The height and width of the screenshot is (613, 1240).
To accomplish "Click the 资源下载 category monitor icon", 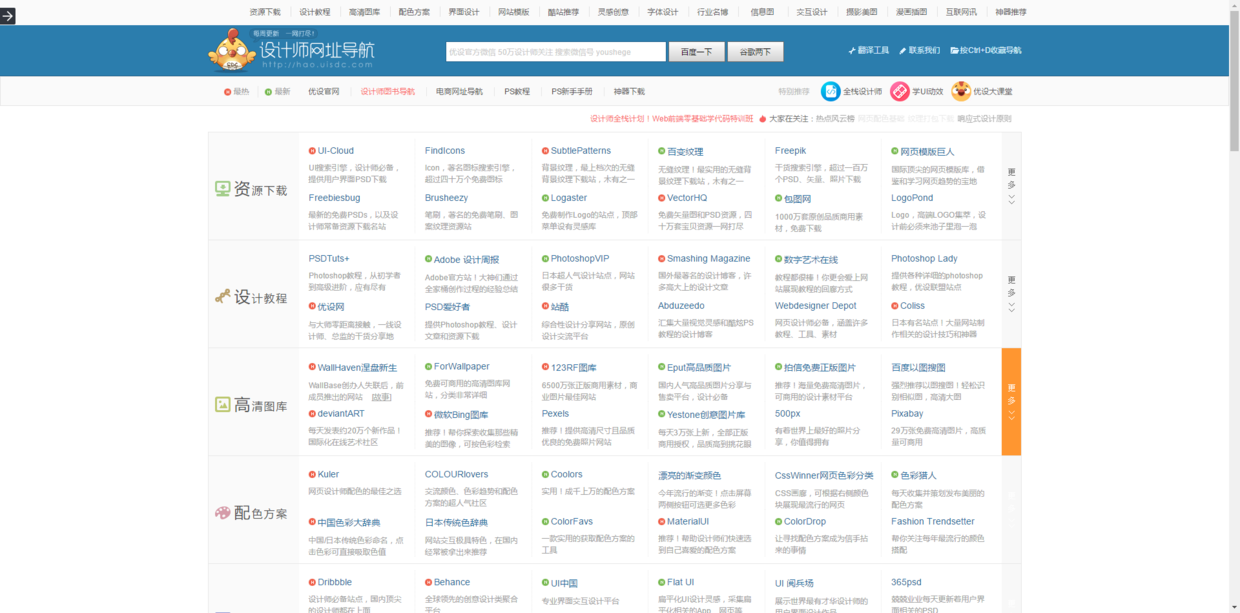I will (x=223, y=188).
